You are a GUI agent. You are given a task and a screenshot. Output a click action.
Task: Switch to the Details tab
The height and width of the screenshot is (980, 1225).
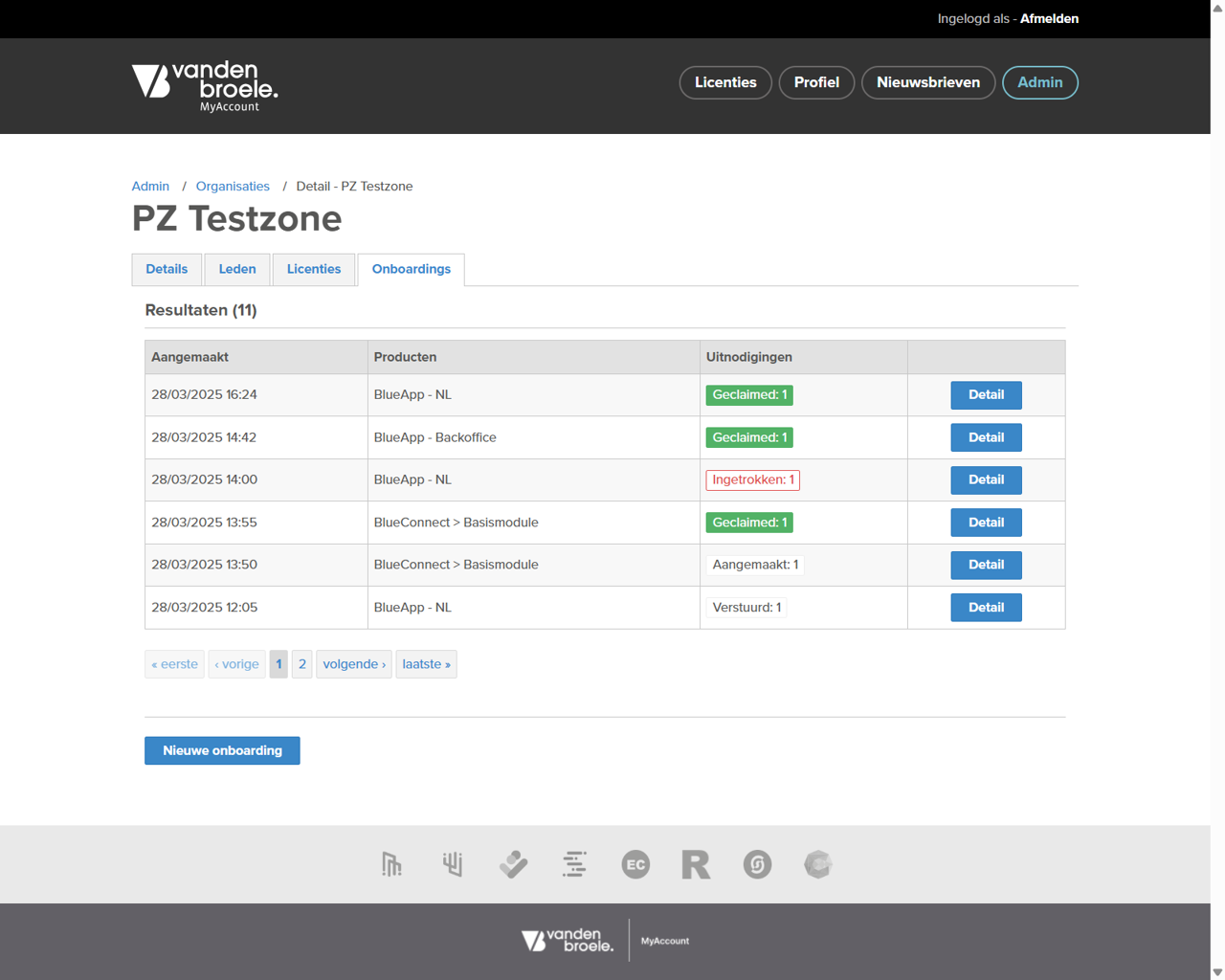pyautogui.click(x=167, y=269)
